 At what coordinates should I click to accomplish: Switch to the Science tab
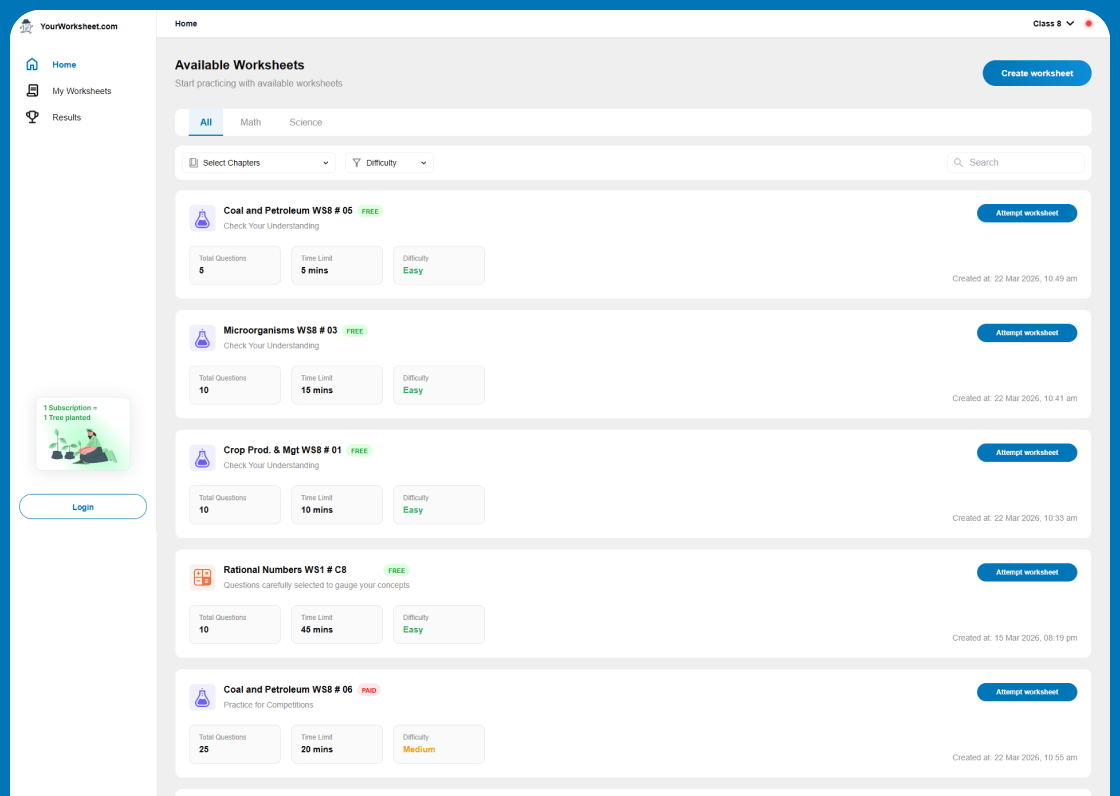click(305, 123)
